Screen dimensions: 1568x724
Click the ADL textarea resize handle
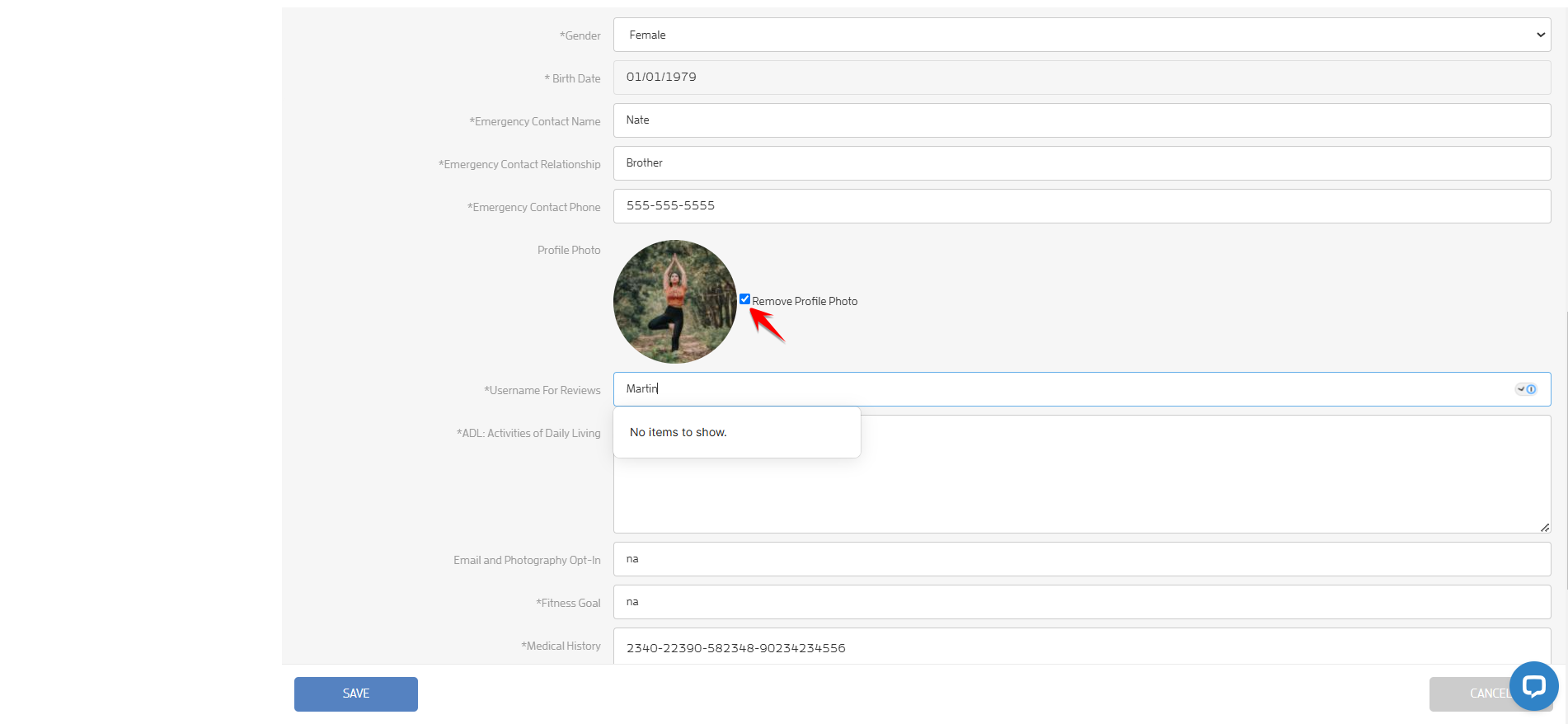pos(1544,527)
